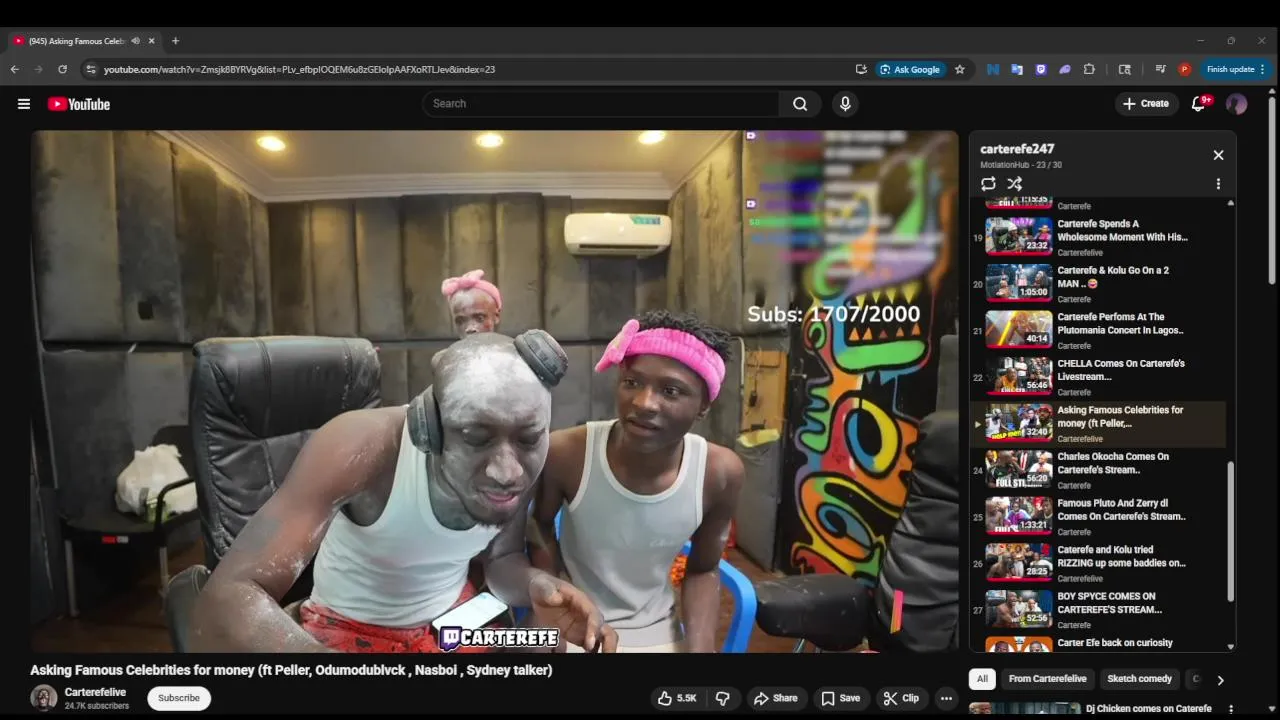Toggle playlist shuffle

pos(1014,184)
